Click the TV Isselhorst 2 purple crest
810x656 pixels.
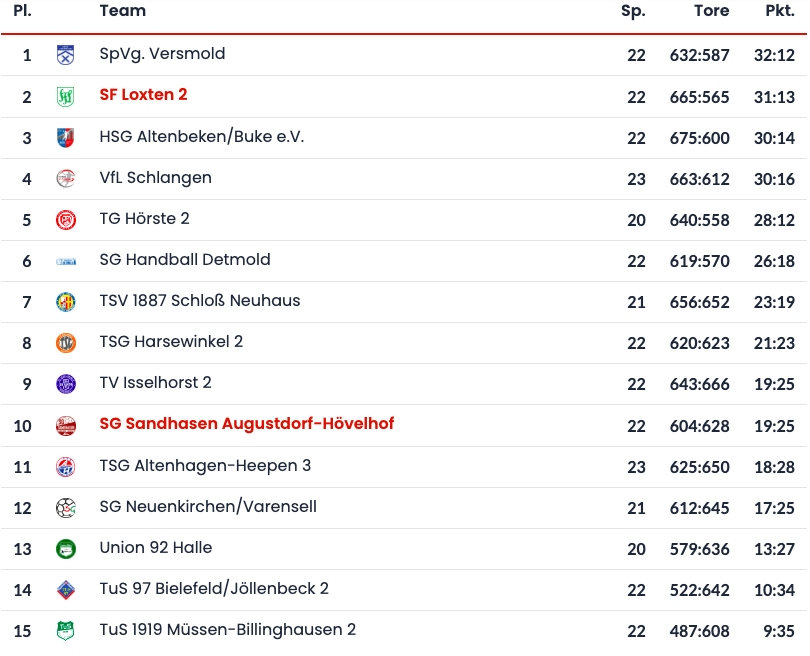[66, 384]
